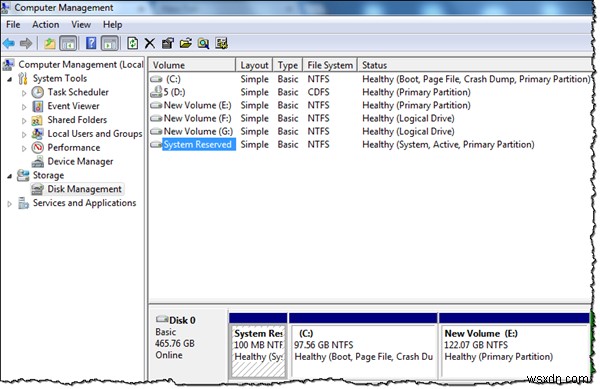Click CDFS file system cell
This screenshot has height=389, width=600.
[318, 92]
